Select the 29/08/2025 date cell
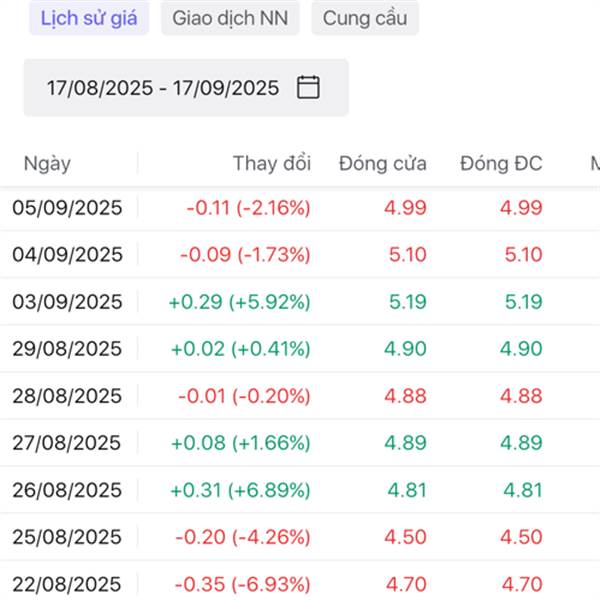The image size is (600, 600). coord(67,349)
